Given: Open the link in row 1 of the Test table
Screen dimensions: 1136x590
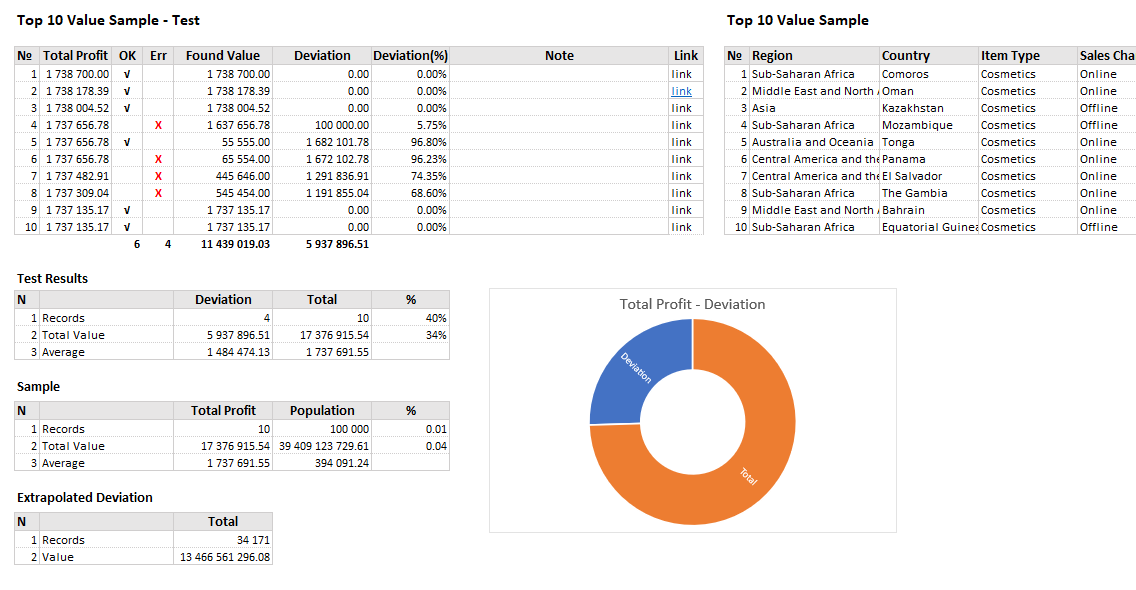Looking at the screenshot, I should click(681, 74).
